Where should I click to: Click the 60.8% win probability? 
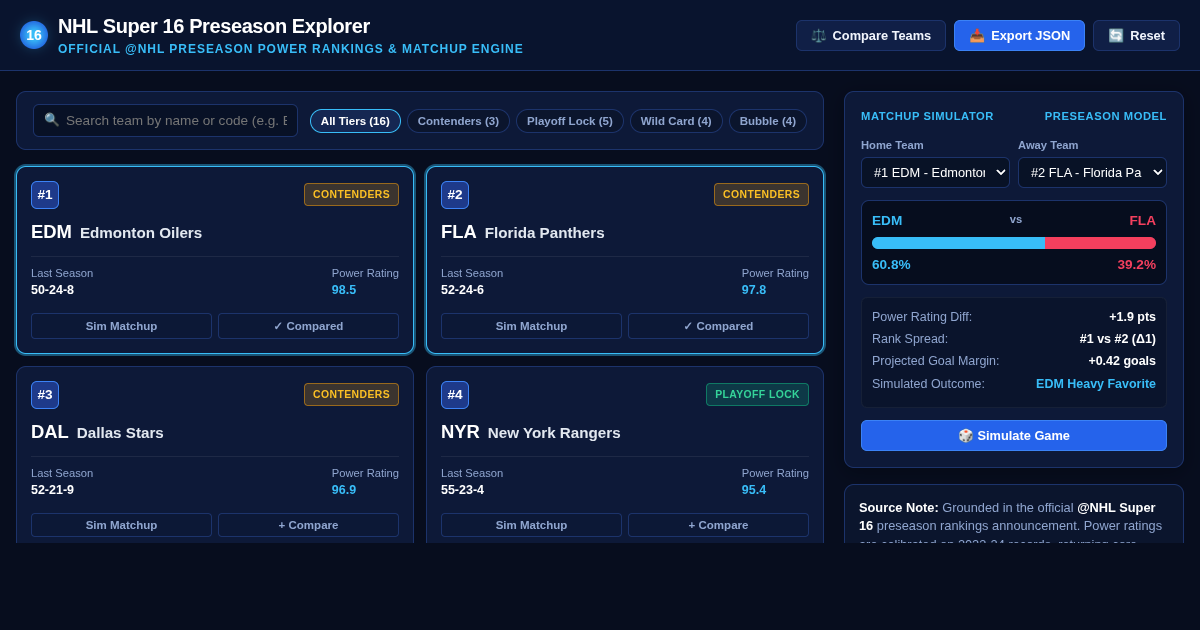(x=891, y=265)
